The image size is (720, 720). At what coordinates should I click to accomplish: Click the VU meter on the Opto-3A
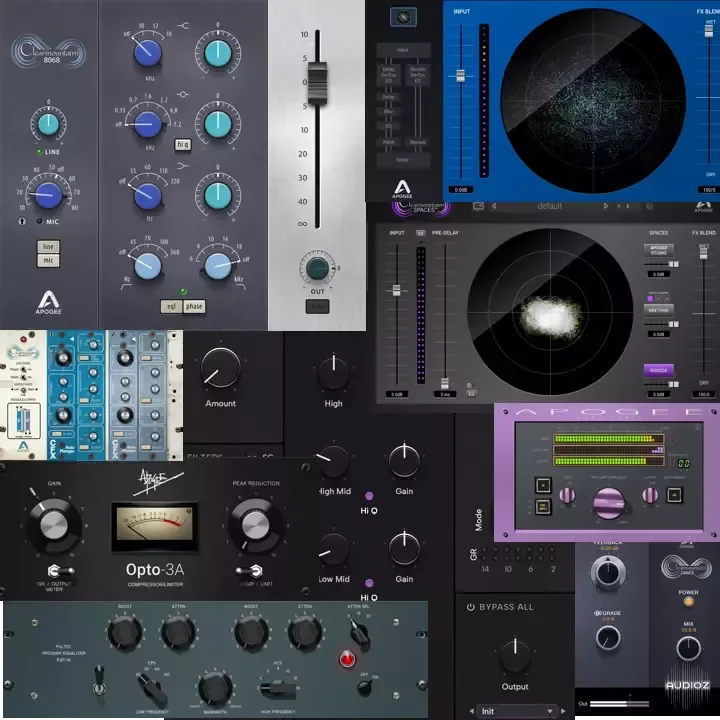coord(155,525)
